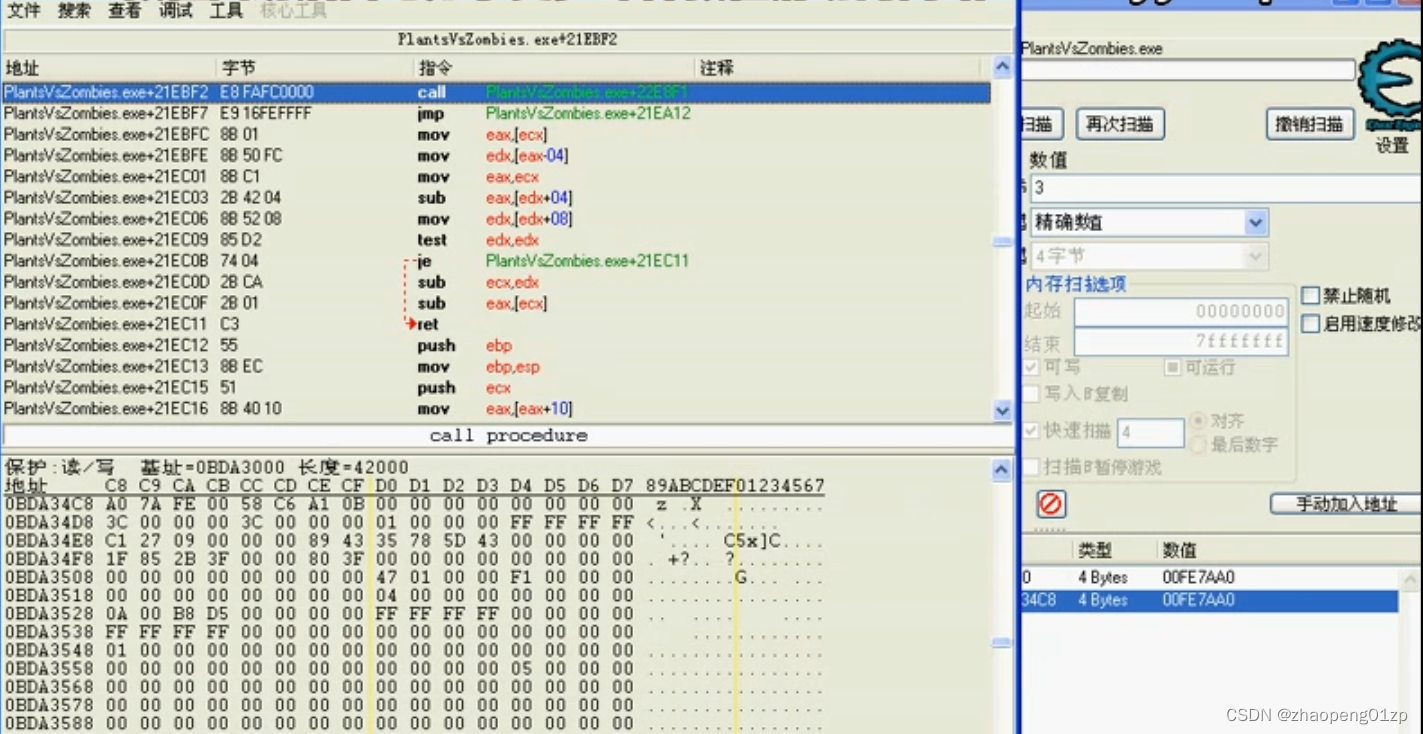Select the mov ebp,esp row
Viewport: 1423px width, 734px height.
[x=496, y=366]
